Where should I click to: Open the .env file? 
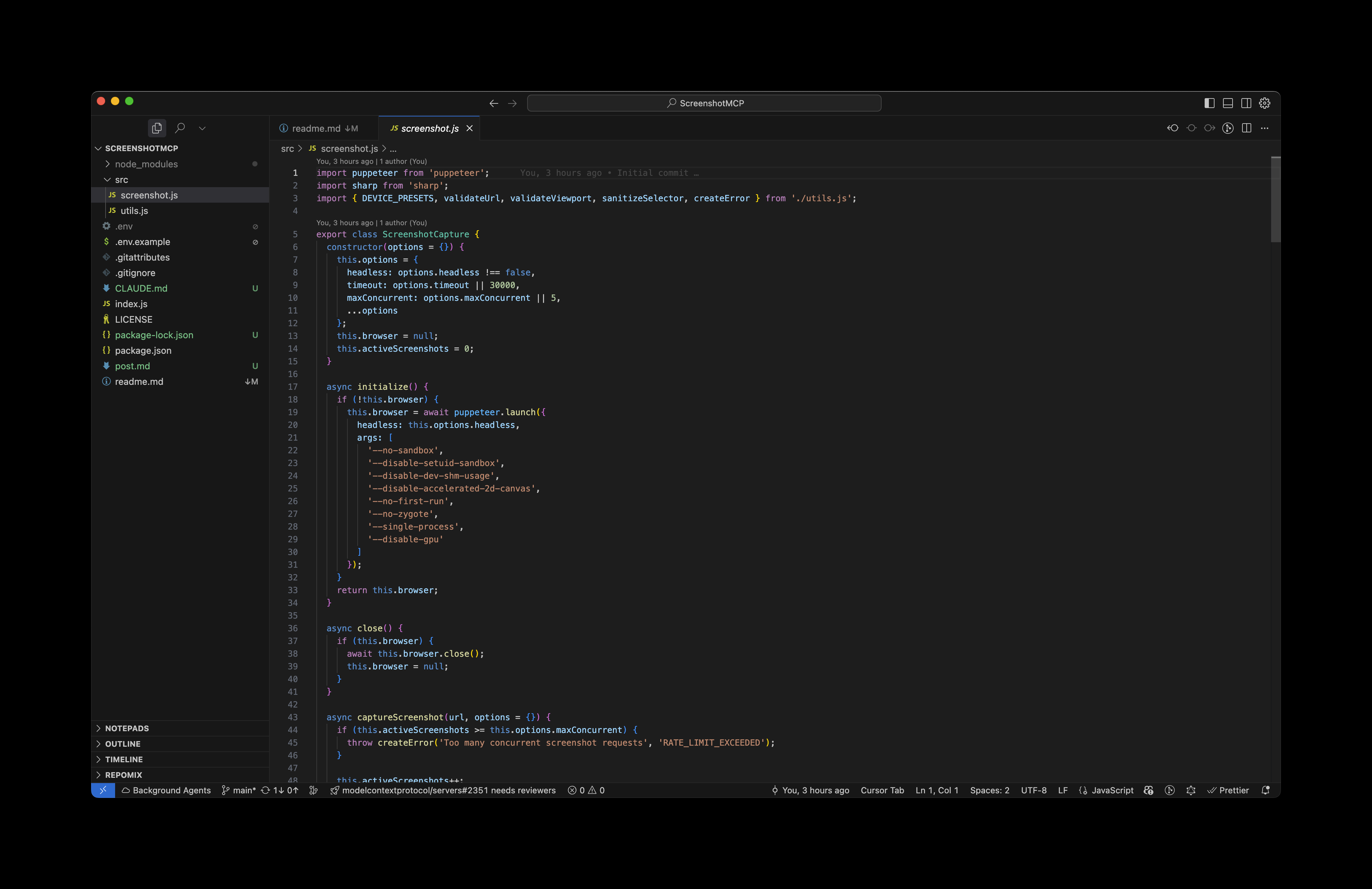tap(180, 226)
